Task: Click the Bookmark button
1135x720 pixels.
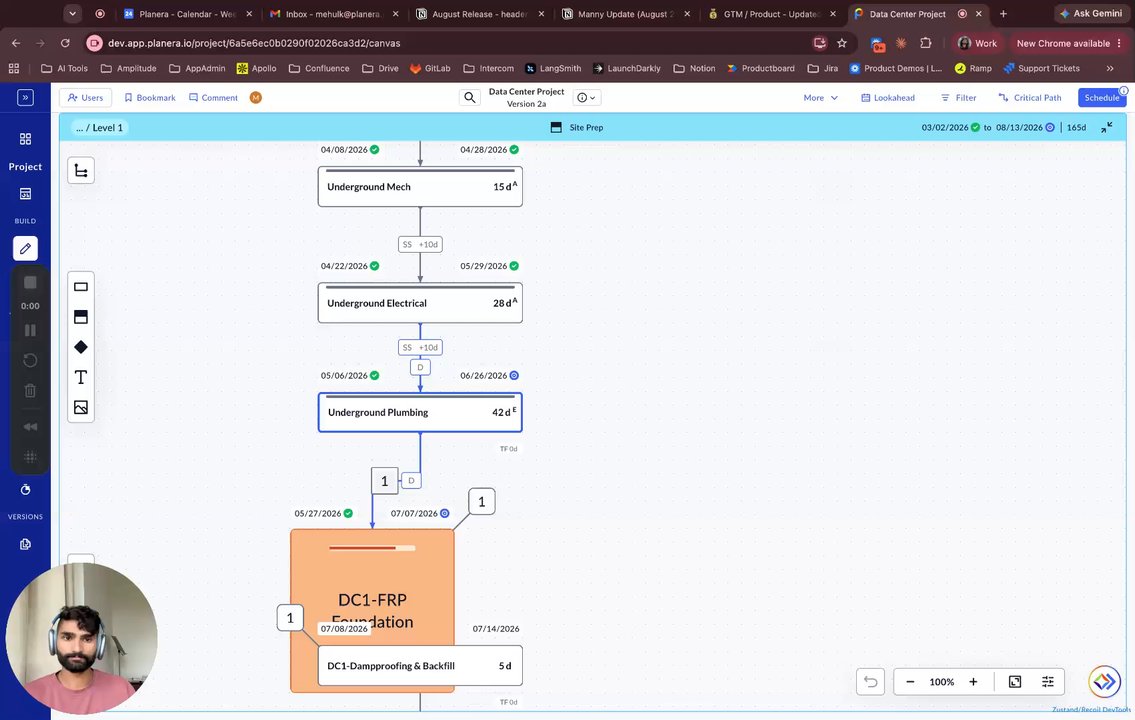Action: click(150, 98)
